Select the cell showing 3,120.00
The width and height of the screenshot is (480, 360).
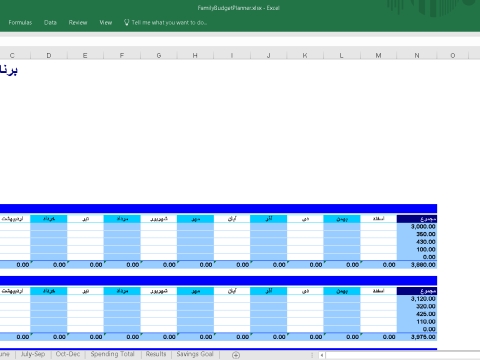tap(417, 299)
